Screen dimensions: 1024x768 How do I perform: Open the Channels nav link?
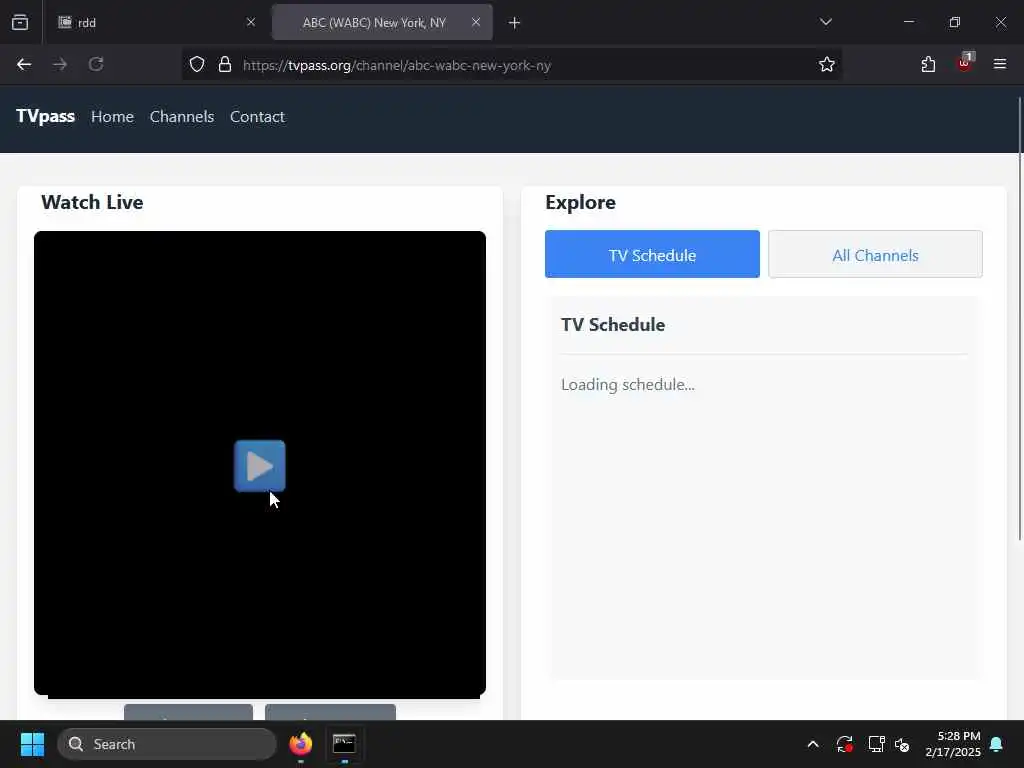[x=182, y=116]
